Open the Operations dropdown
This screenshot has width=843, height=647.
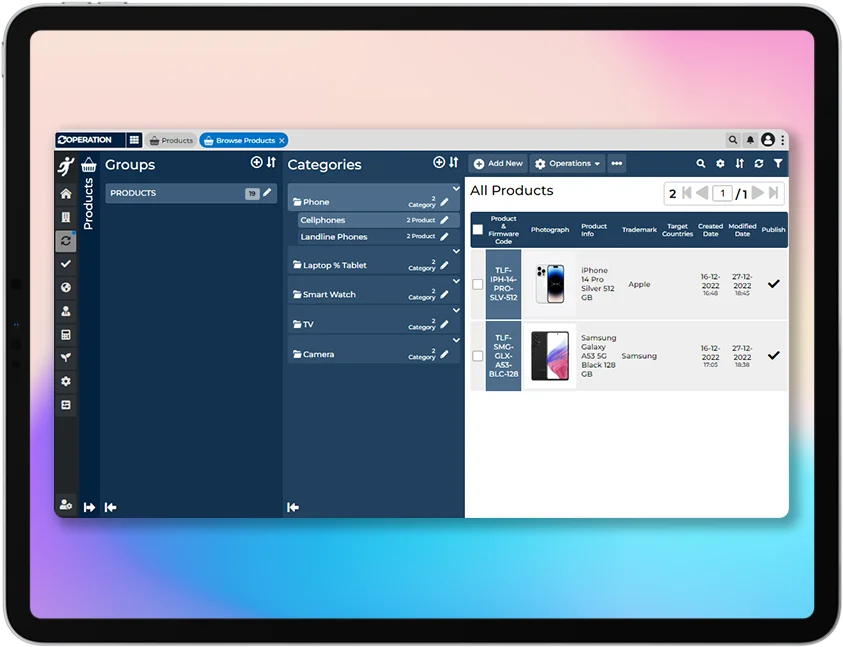coord(567,164)
